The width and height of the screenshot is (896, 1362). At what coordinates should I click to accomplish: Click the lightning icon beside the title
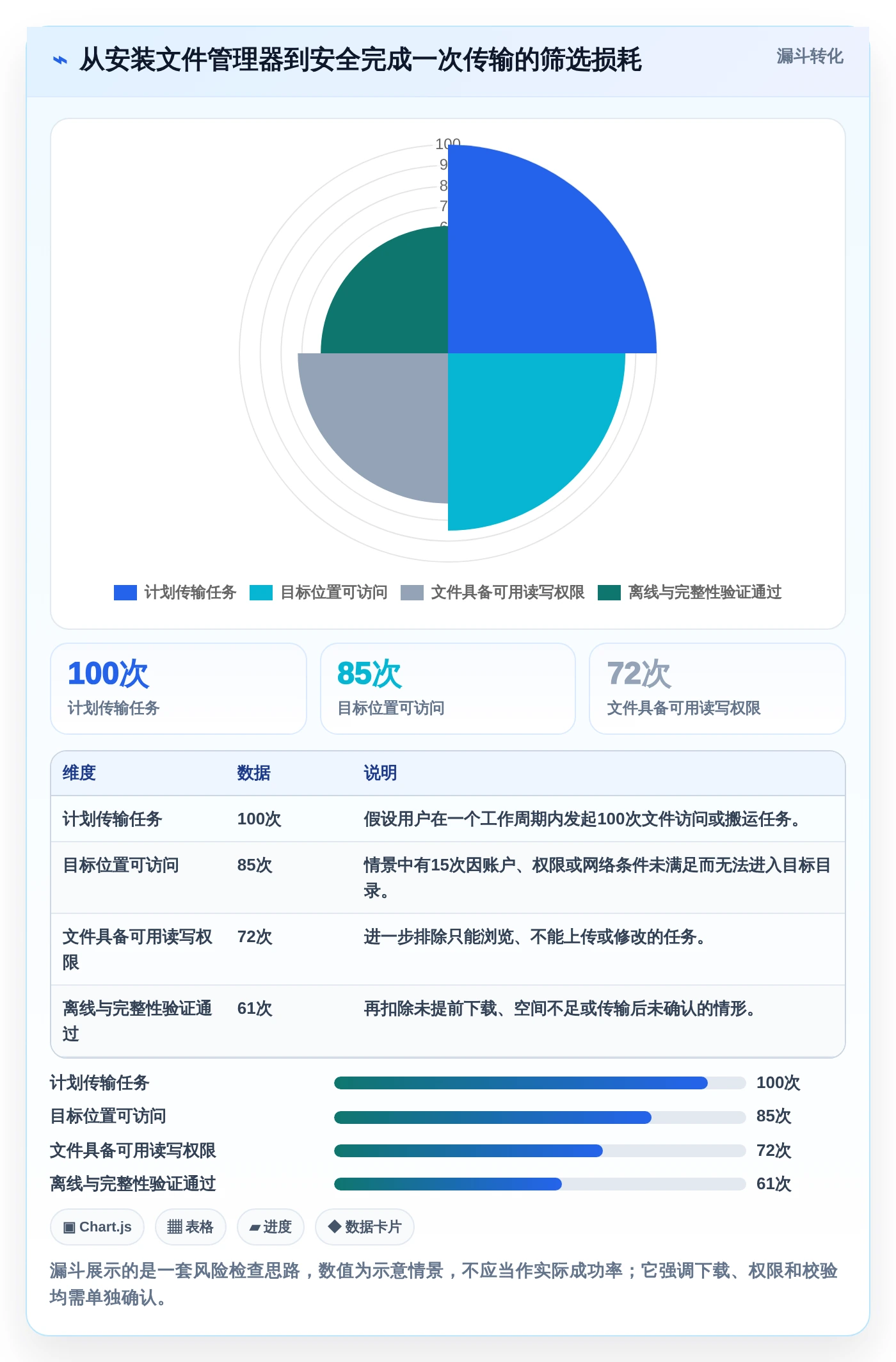click(60, 60)
